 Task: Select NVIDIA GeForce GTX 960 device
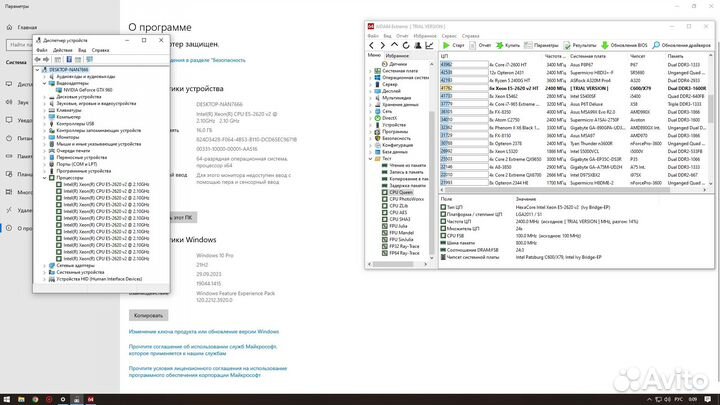(88, 90)
